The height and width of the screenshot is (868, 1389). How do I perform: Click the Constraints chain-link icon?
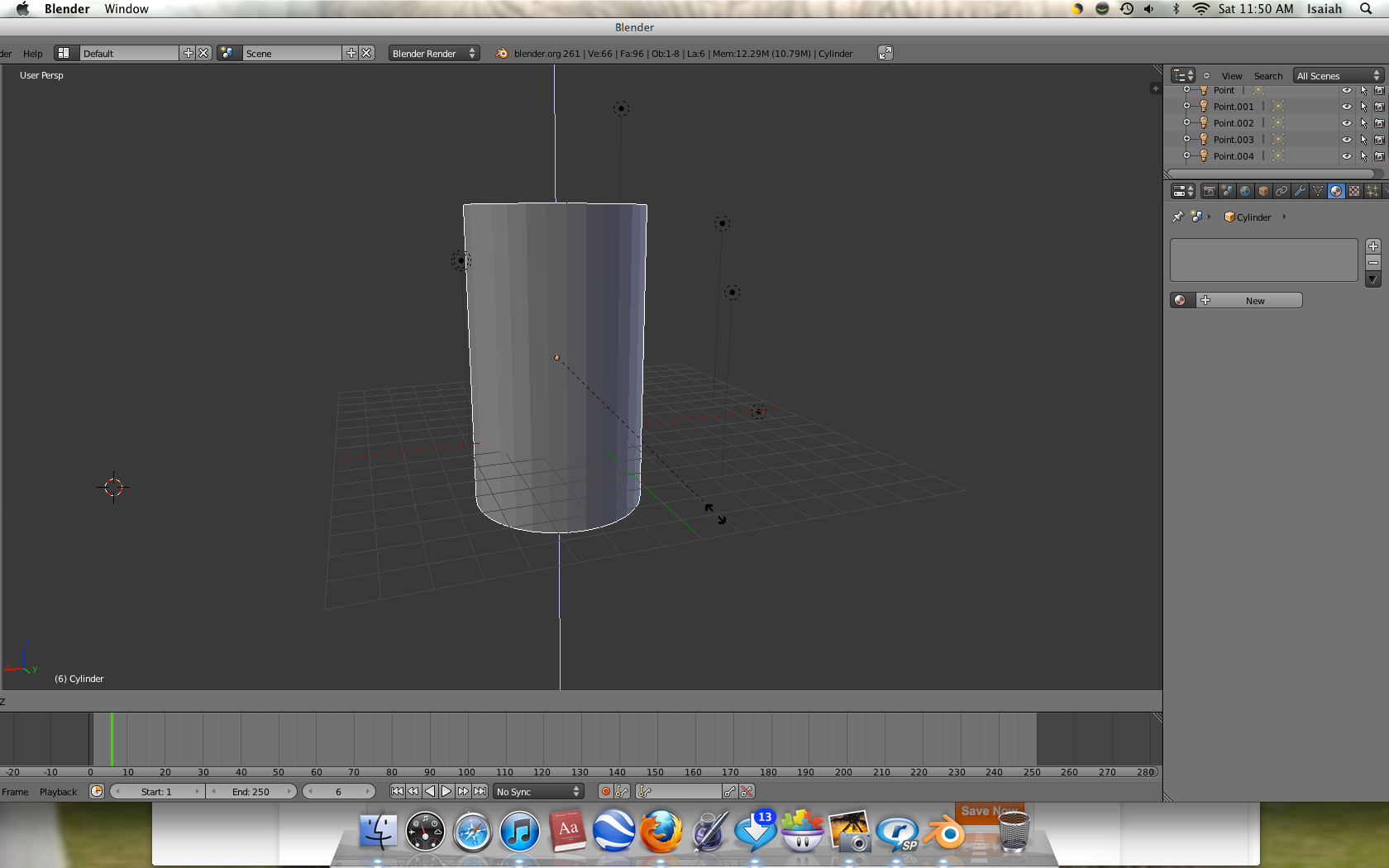[x=1282, y=191]
